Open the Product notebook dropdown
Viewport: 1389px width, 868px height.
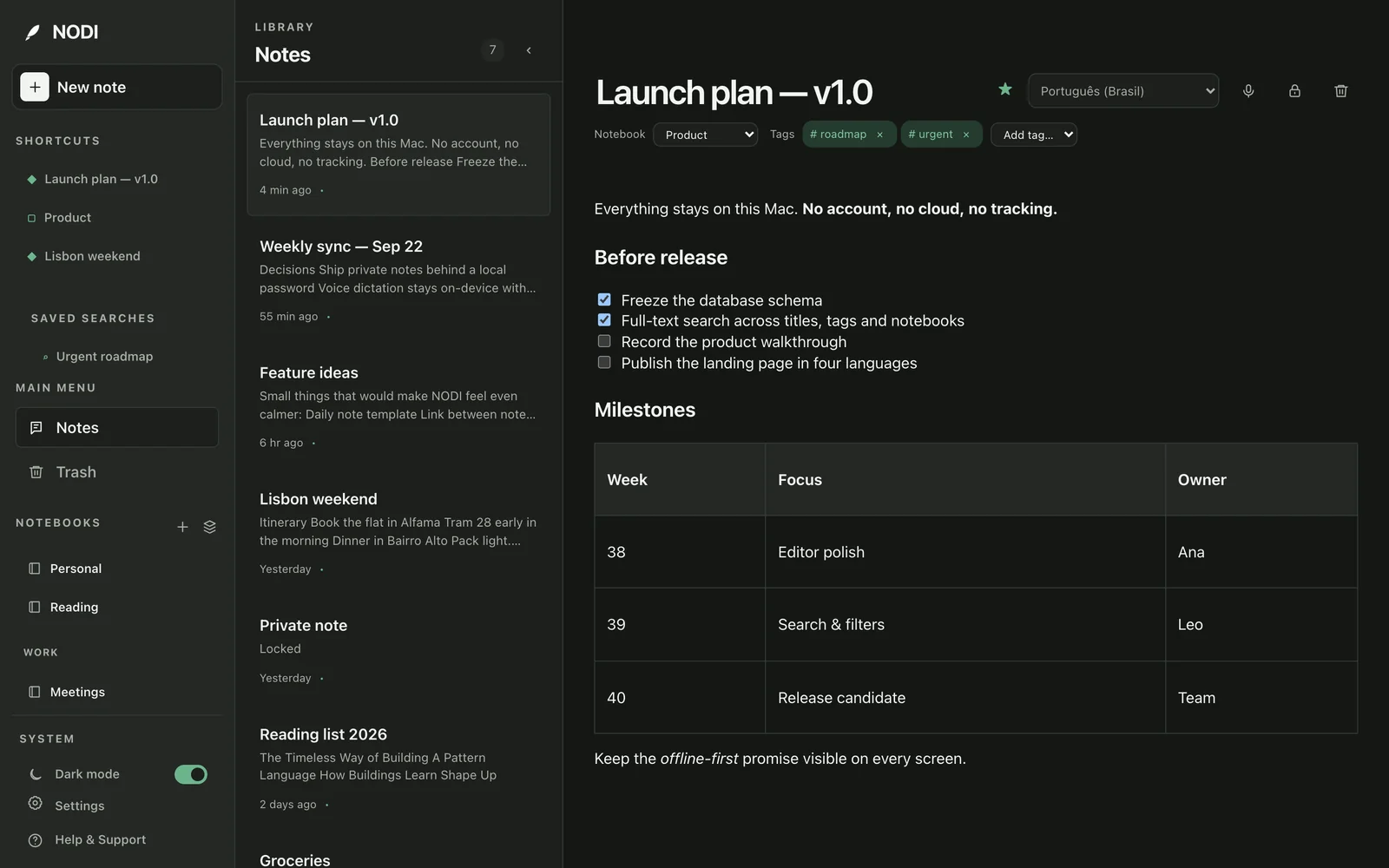pos(705,135)
